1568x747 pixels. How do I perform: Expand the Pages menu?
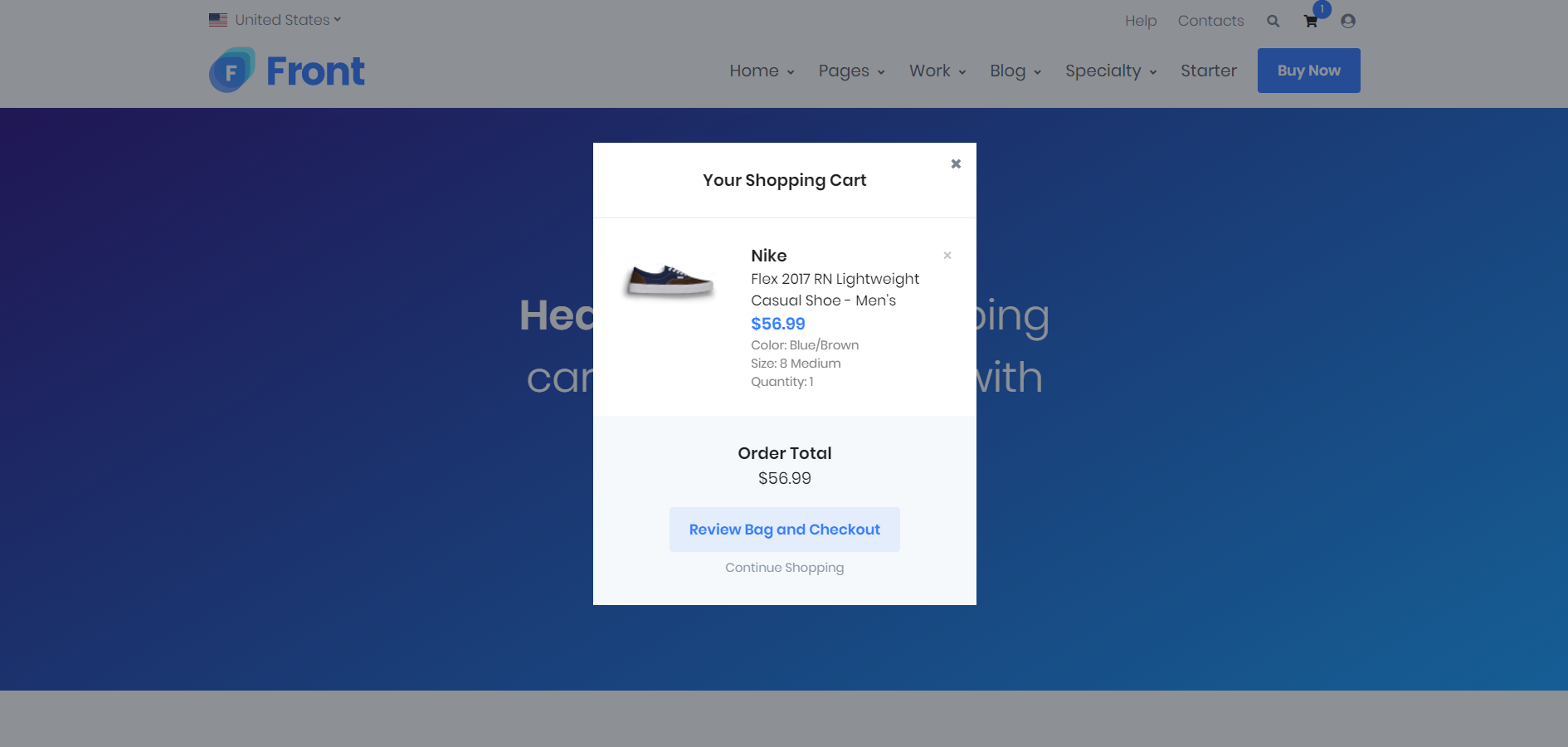(851, 71)
